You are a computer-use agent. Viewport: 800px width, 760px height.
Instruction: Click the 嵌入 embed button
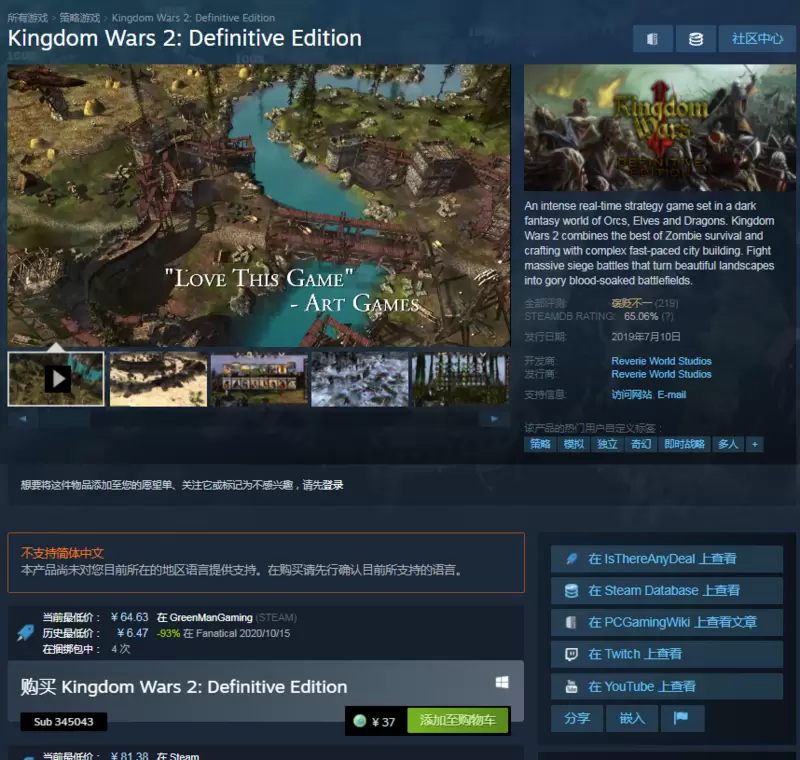point(632,719)
